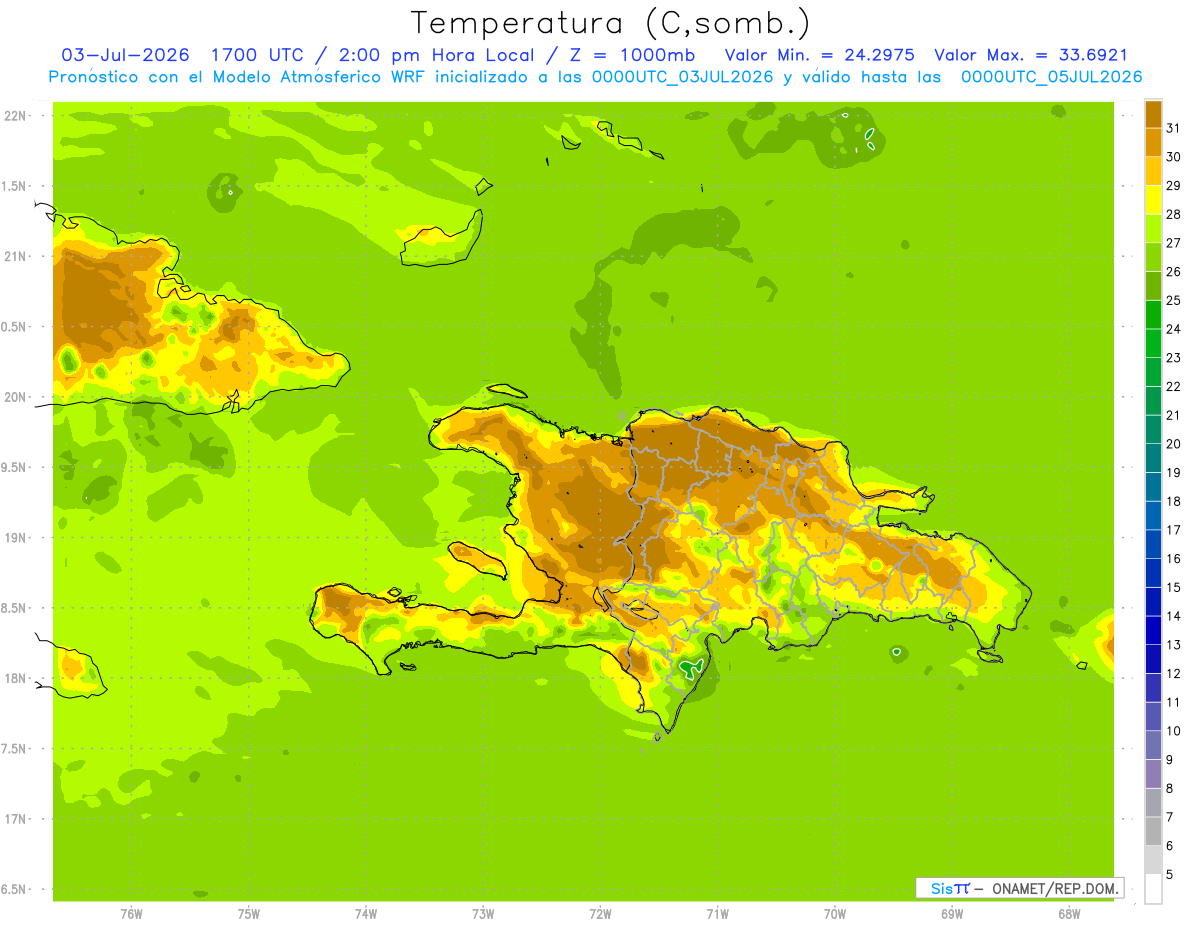Click the yellow legend swatch between 28 and 29
The width and height of the screenshot is (1200, 927).
click(x=1153, y=200)
